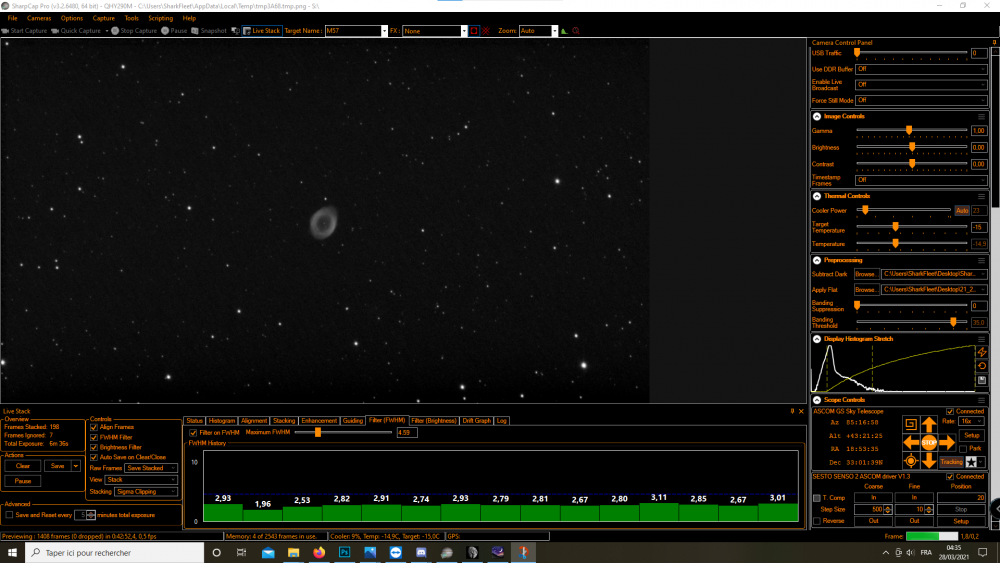Viewport: 1000px width, 563px height.
Task: Enable Save and Reset every checkbox
Action: [x=9, y=515]
